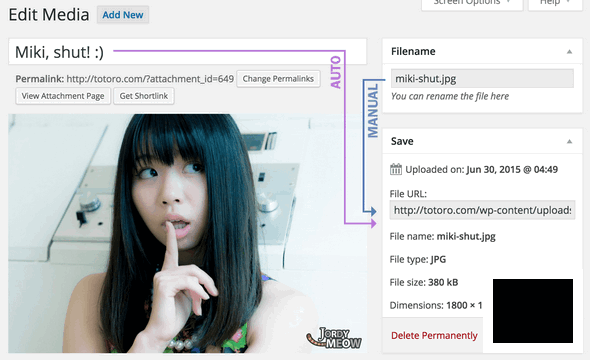Click the black square in Save panel
Screen dimensions: 590x360
pos(533,311)
